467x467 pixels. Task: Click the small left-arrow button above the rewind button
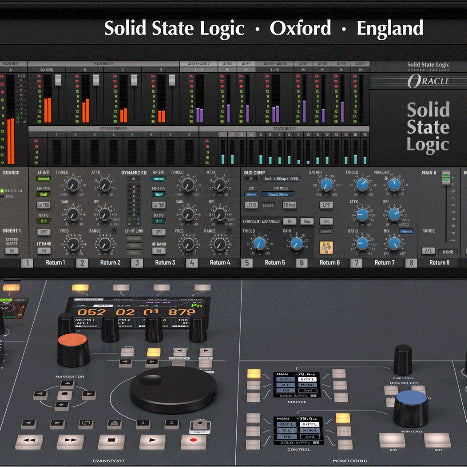(29, 424)
